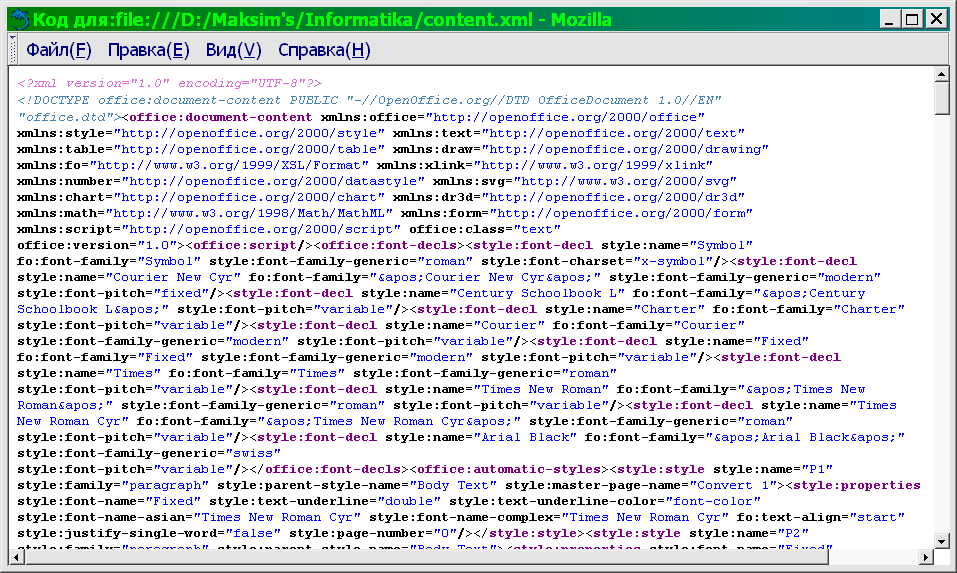The height and width of the screenshot is (573, 957).
Task: Click the "x-symbol" charset value
Action: coord(673,261)
